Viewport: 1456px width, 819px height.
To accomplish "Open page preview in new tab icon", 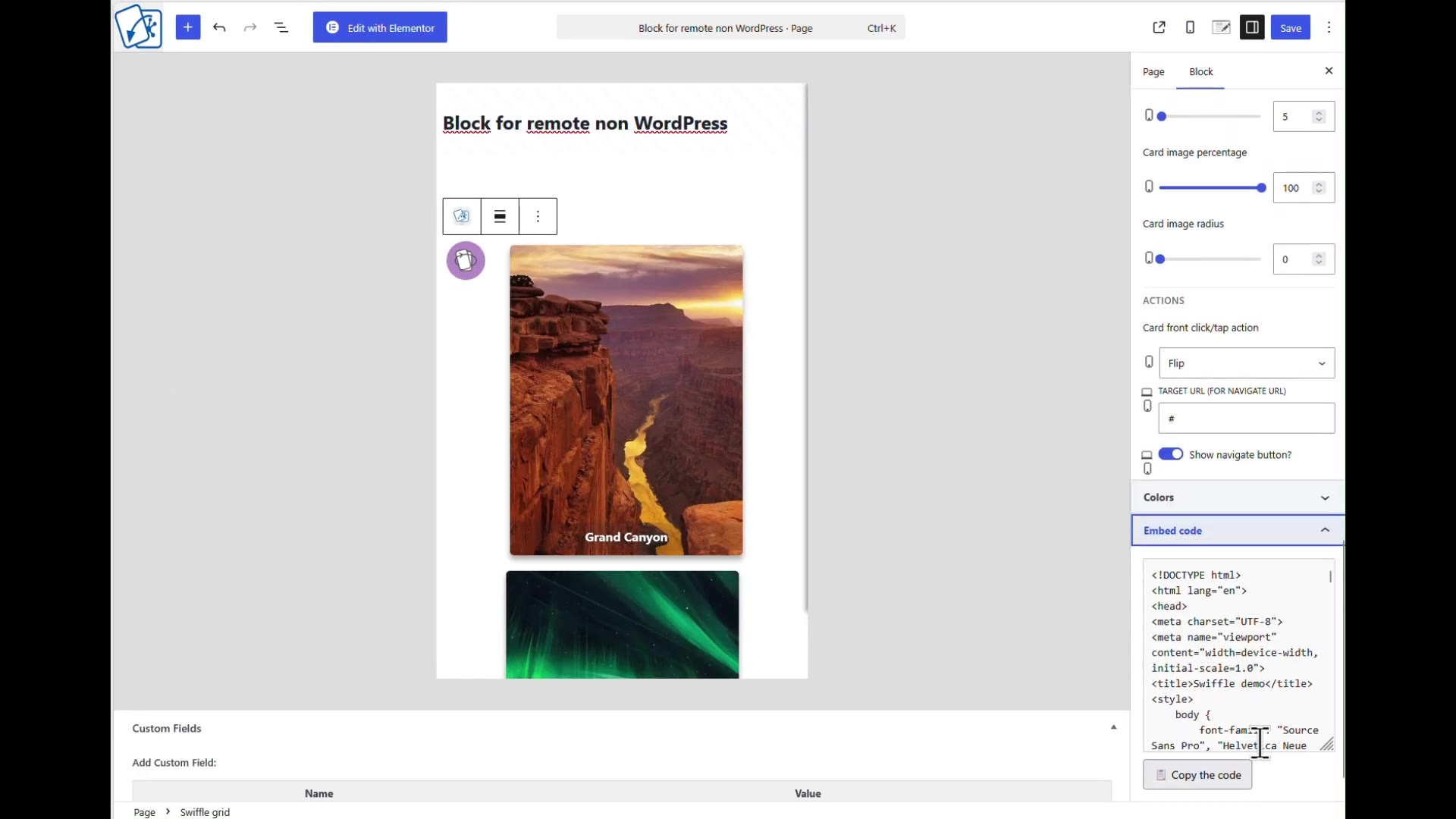I will click(1159, 27).
